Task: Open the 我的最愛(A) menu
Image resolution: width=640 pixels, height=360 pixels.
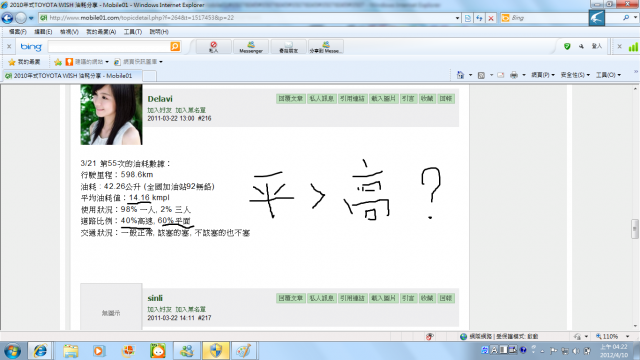Action: tap(101, 32)
